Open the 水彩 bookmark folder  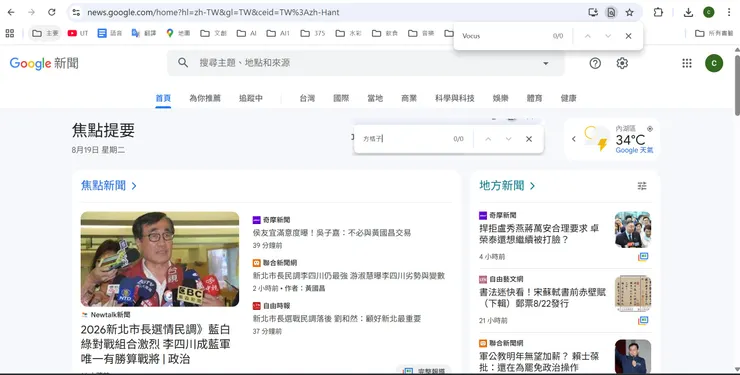[348, 33]
